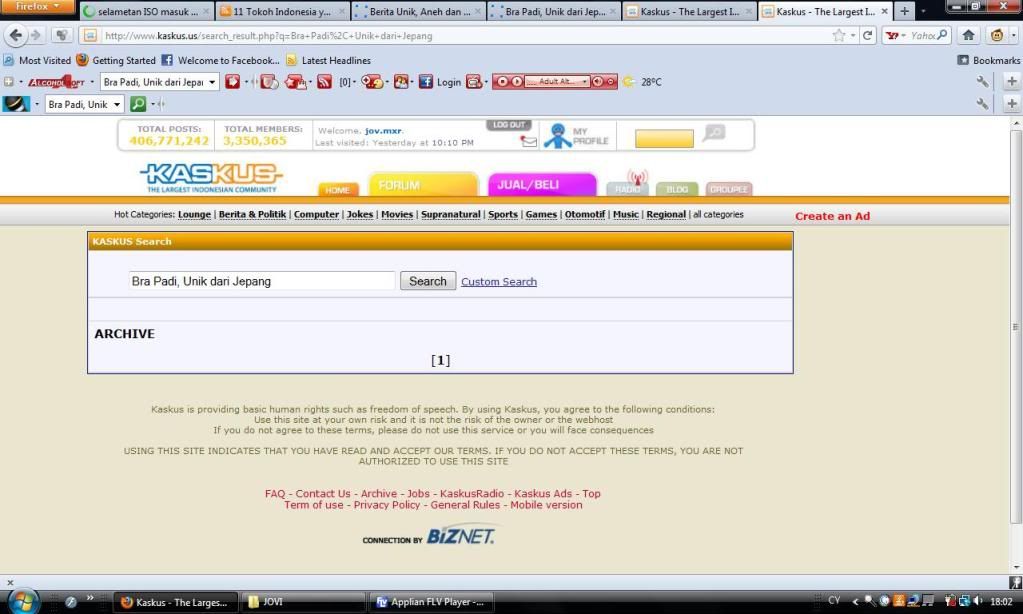This screenshot has width=1023, height=614.
Task: Click the volume speaker tray icon
Action: click(977, 601)
